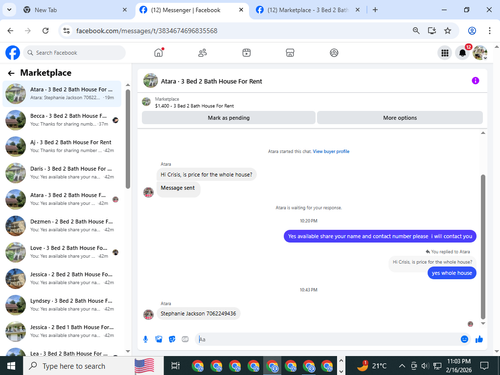Close the Messenger browser tab
Image resolution: width=500 pixels, height=375 pixels.
pos(241,10)
